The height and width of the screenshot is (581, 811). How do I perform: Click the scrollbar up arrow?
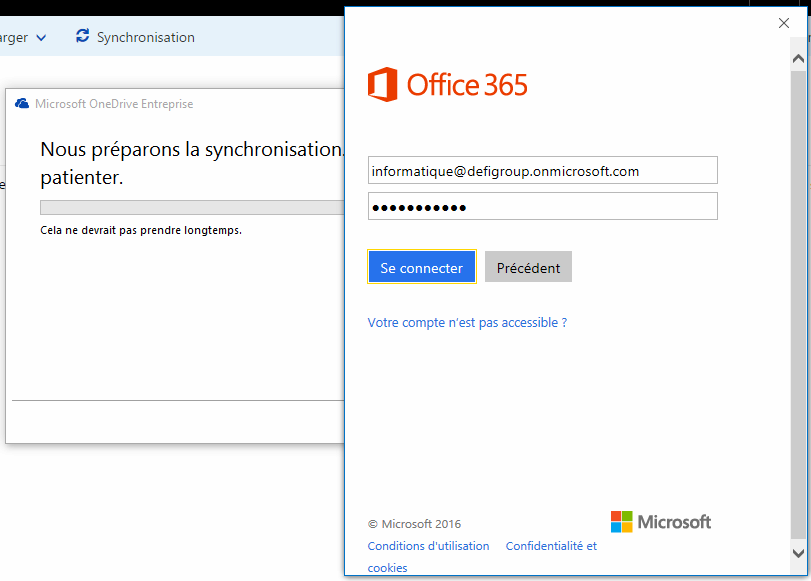[x=798, y=59]
